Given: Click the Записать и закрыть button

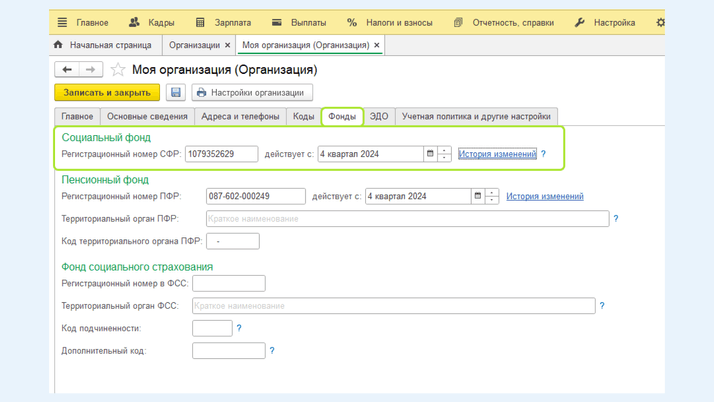Looking at the screenshot, I should [x=107, y=92].
